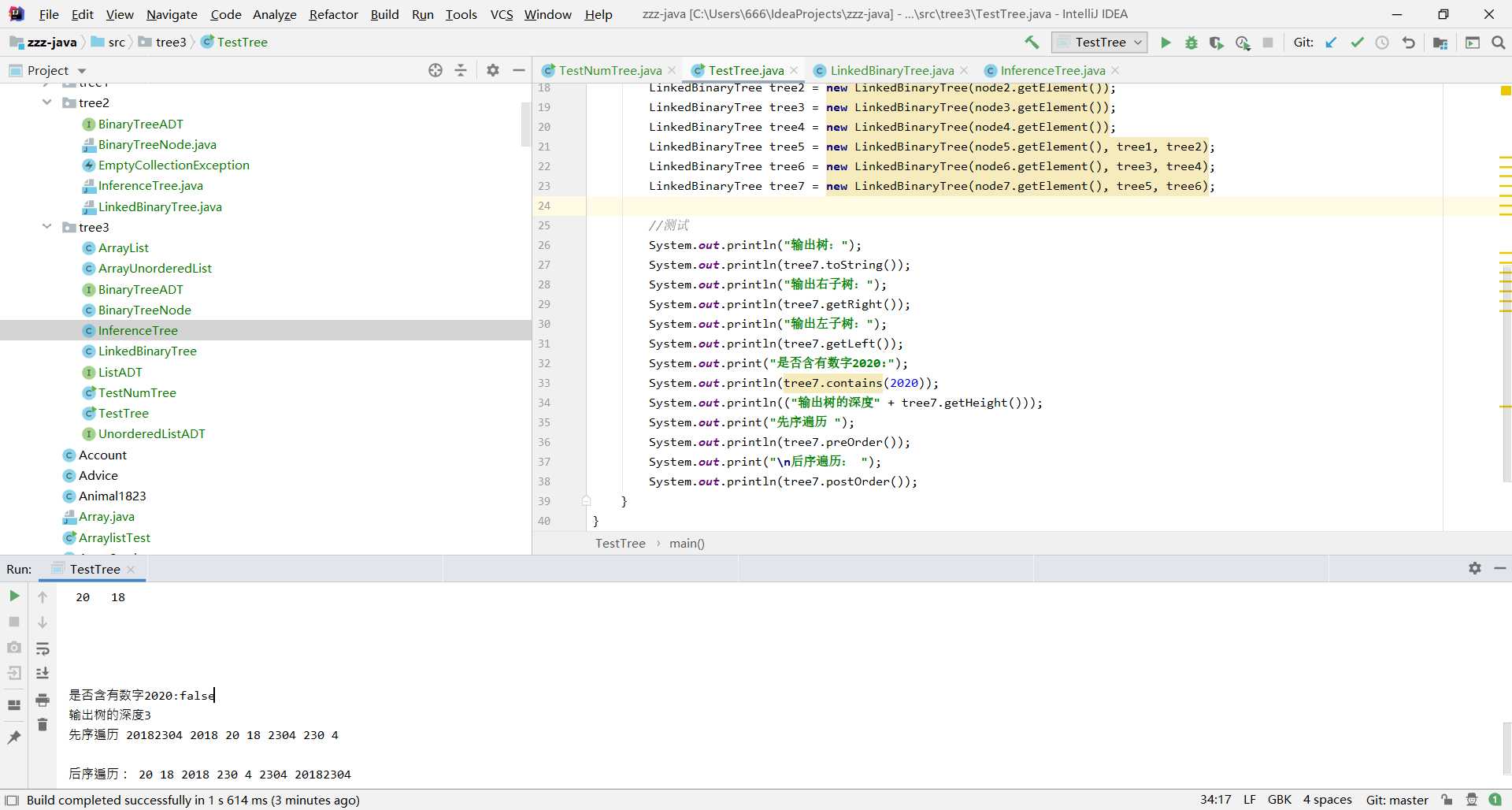The width and height of the screenshot is (1512, 810).
Task: Open the VCS menu
Action: tap(502, 14)
